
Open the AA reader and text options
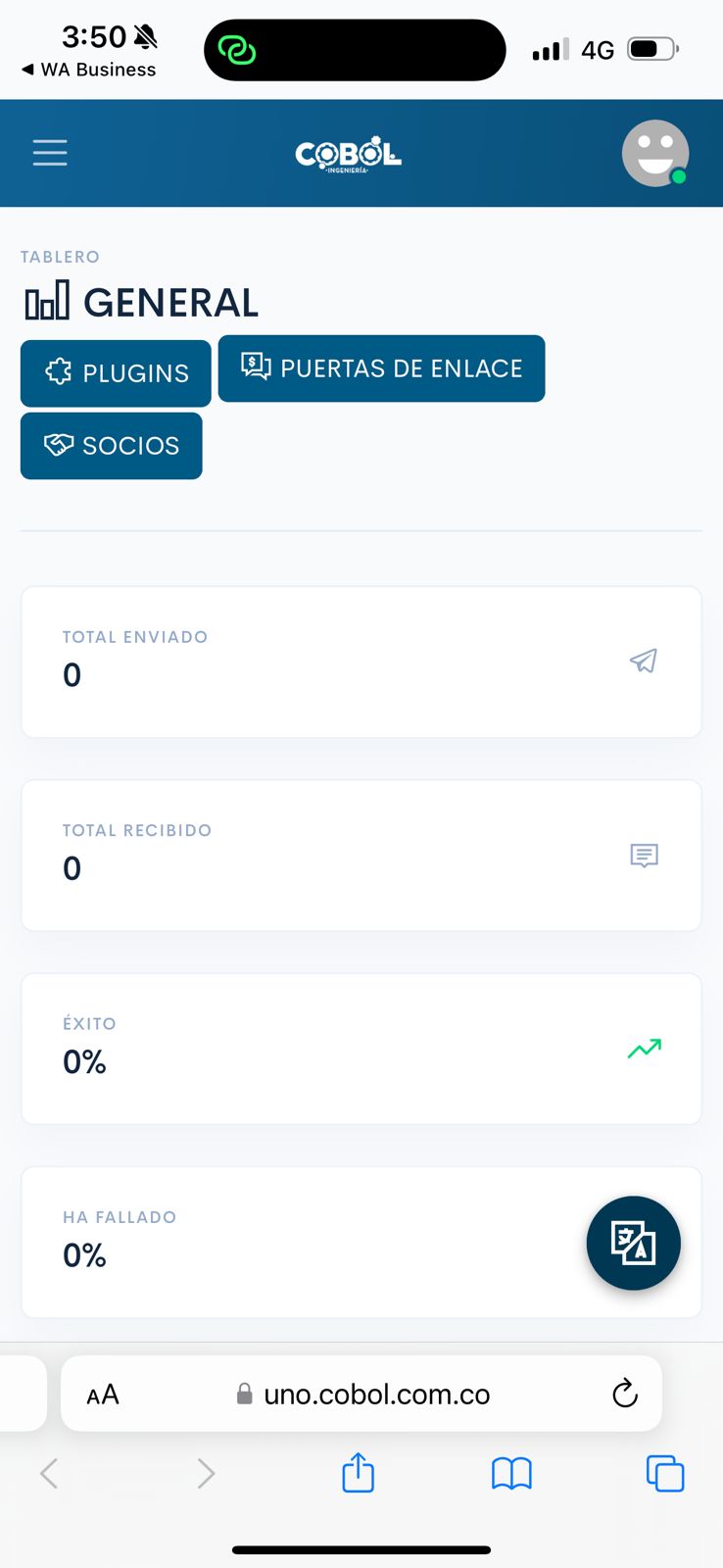(x=103, y=1394)
